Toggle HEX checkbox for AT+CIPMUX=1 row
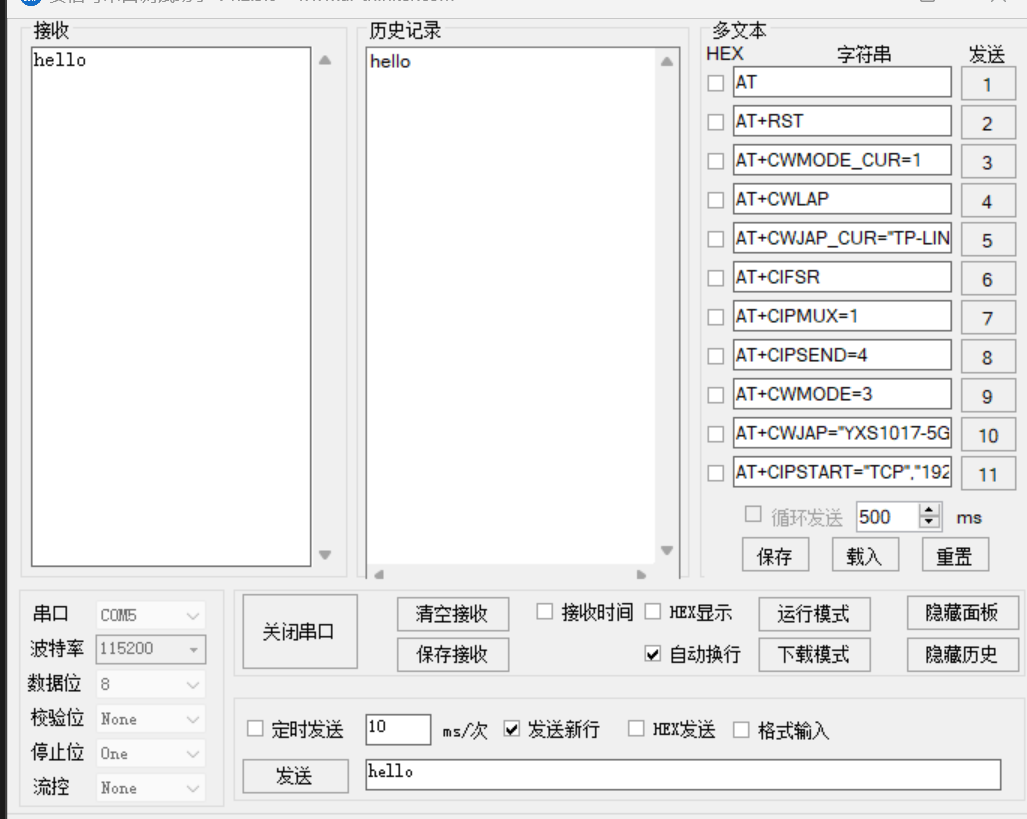1027x819 pixels. [x=716, y=317]
